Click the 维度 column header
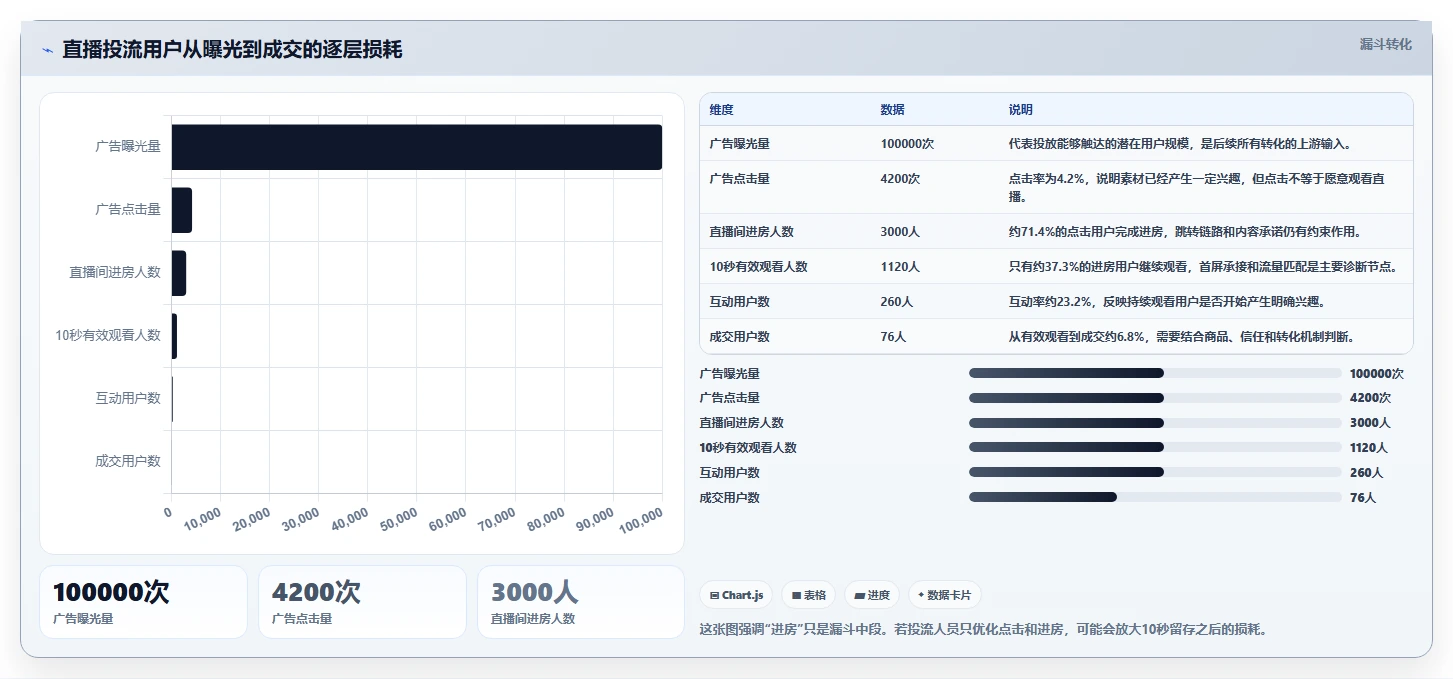 tap(721, 110)
